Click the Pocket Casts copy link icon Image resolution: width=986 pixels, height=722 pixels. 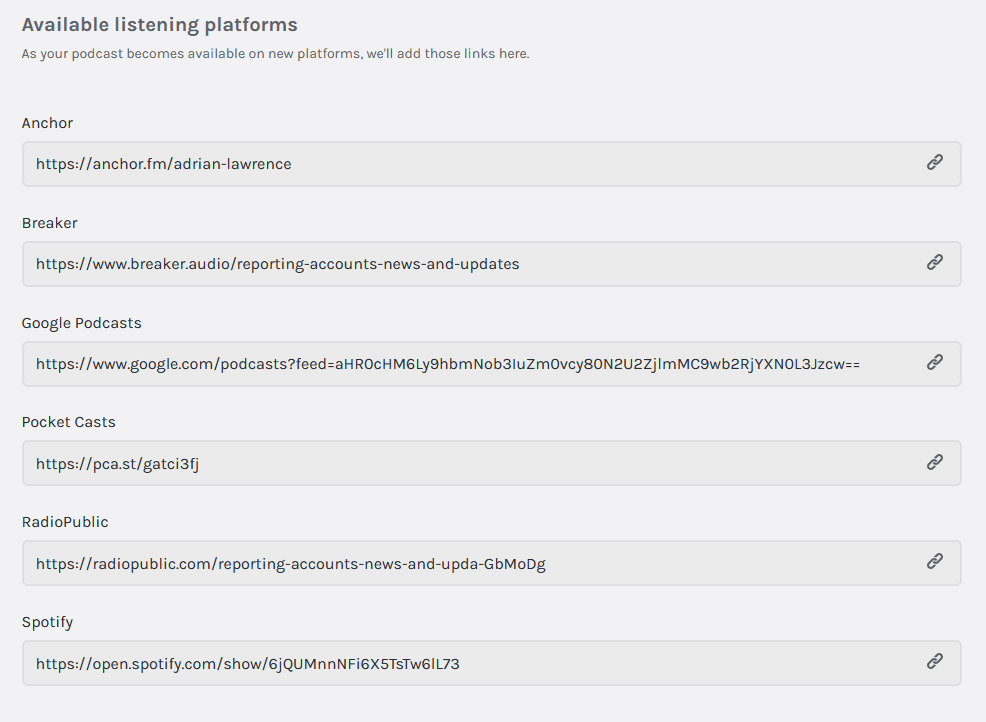[x=934, y=463]
